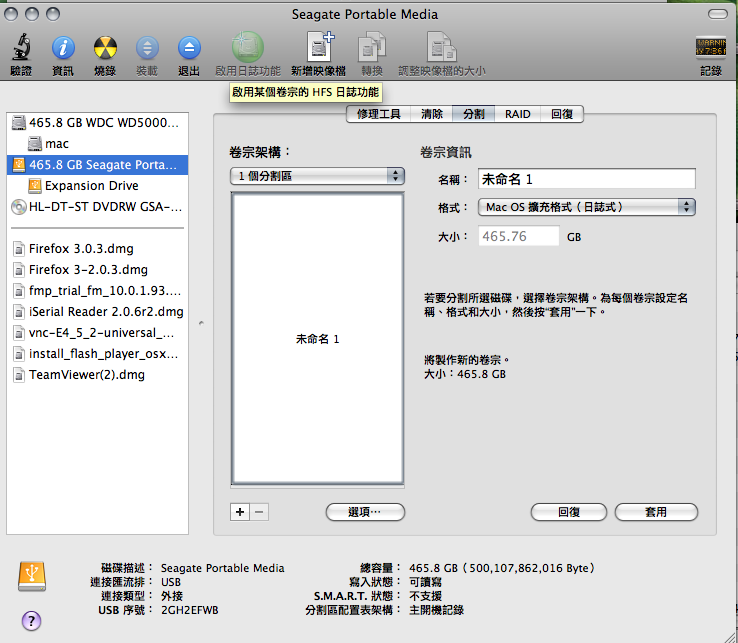Viewport: 738px width, 643px height.
Task: Select the mac volume in sidebar
Action: coord(97,144)
